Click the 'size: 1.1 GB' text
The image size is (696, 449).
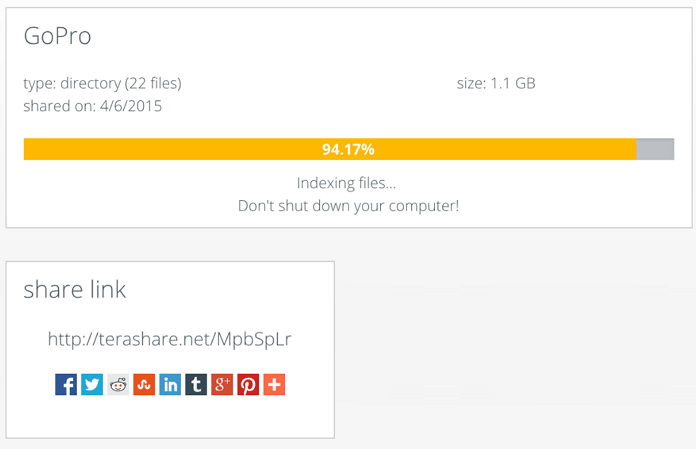[x=496, y=83]
